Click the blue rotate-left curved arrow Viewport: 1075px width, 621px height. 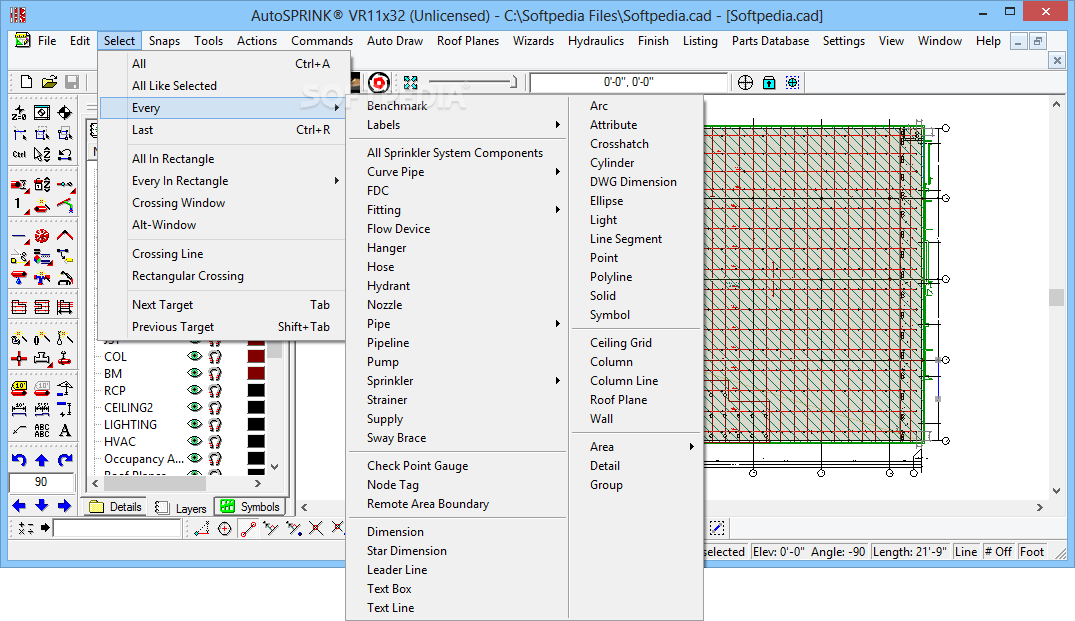(x=19, y=460)
